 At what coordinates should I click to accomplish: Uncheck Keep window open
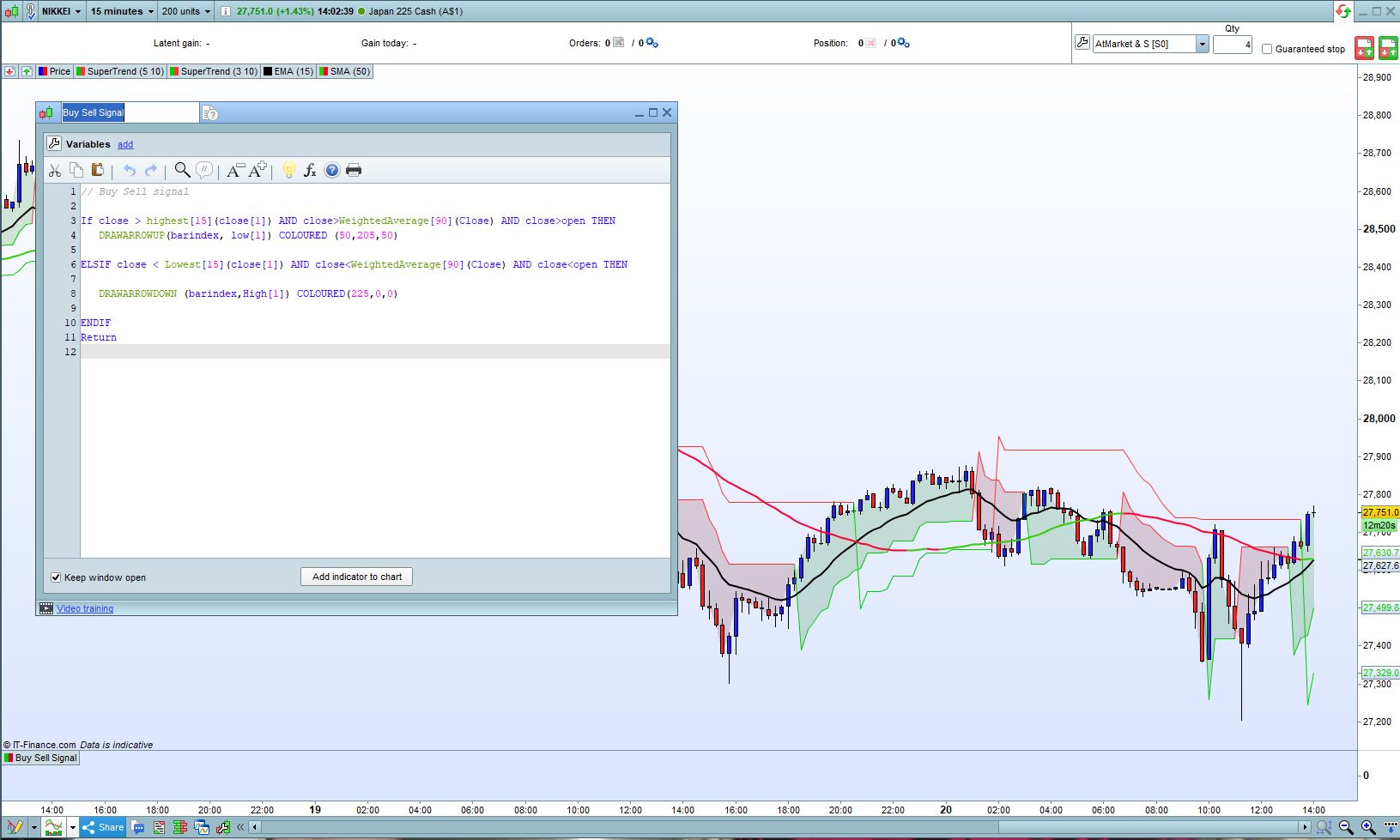point(56,577)
